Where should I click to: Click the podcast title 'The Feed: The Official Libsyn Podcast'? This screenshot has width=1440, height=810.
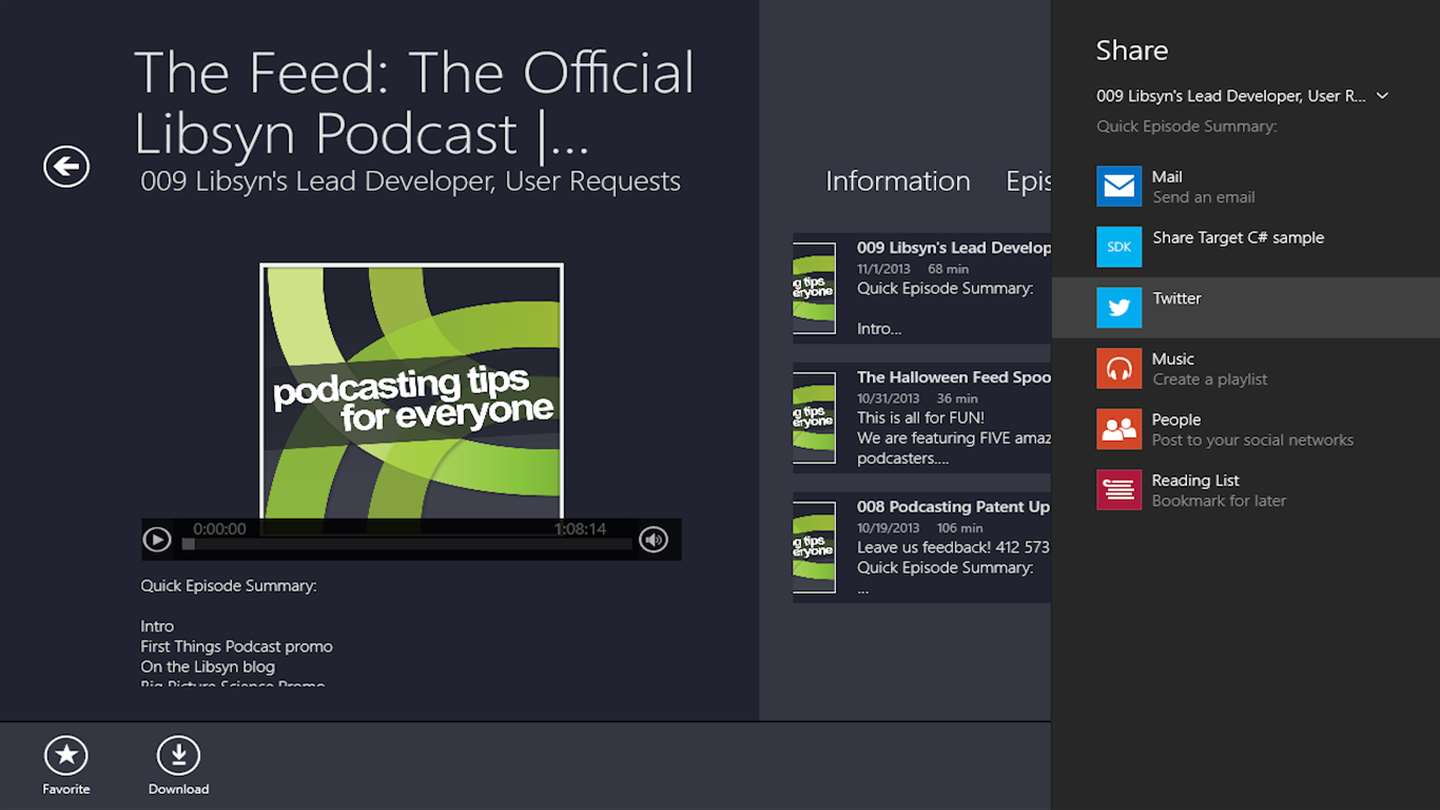click(414, 102)
